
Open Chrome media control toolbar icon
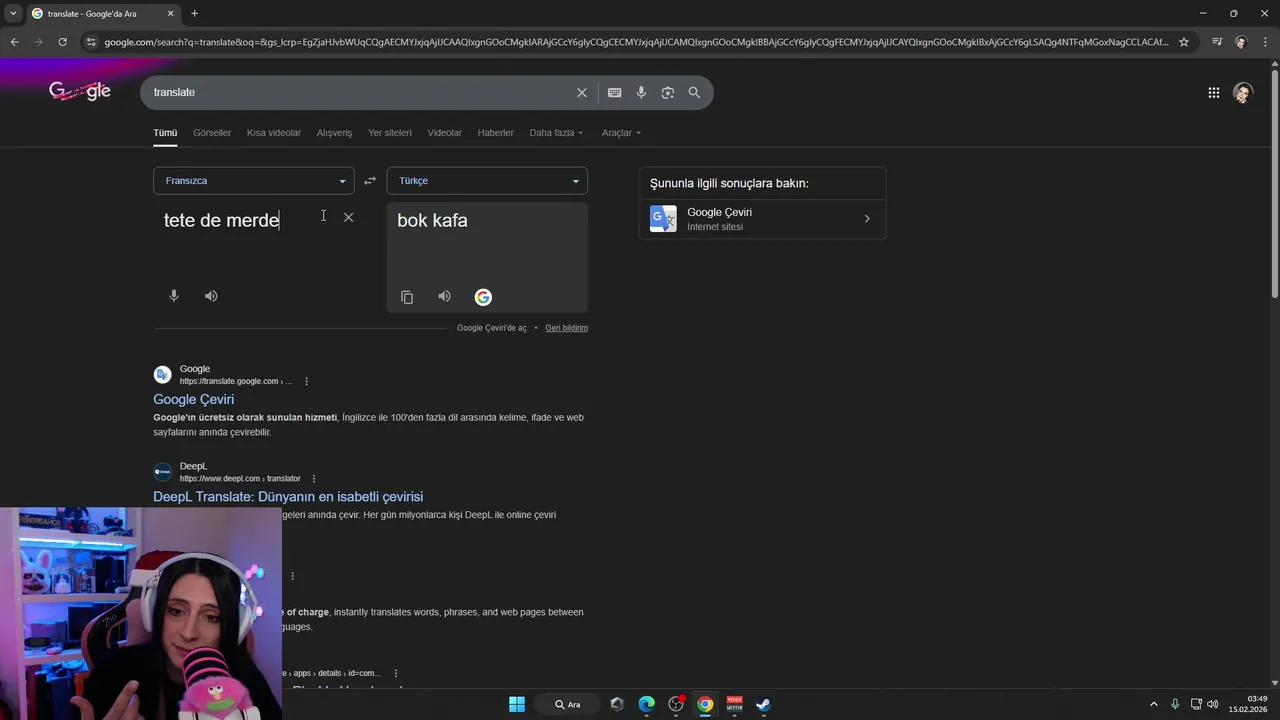click(x=1216, y=42)
